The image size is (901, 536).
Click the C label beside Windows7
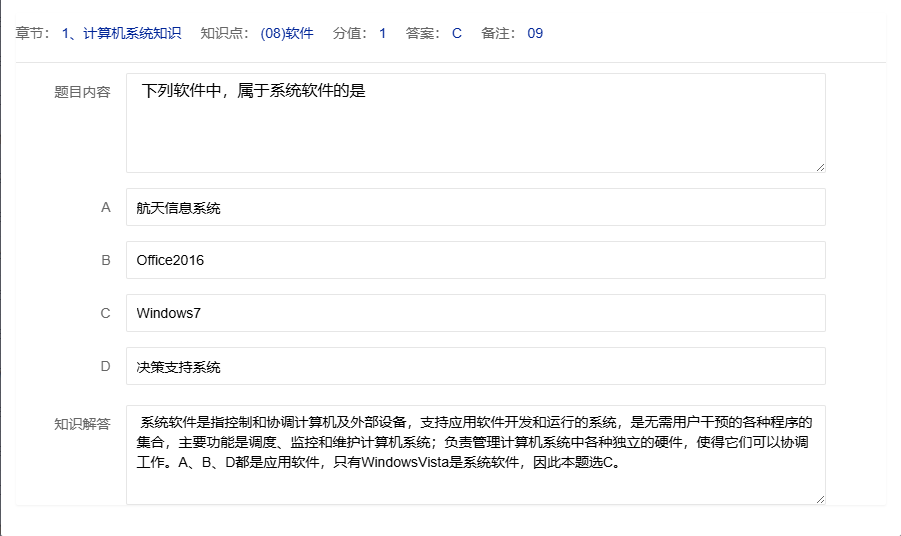click(106, 313)
